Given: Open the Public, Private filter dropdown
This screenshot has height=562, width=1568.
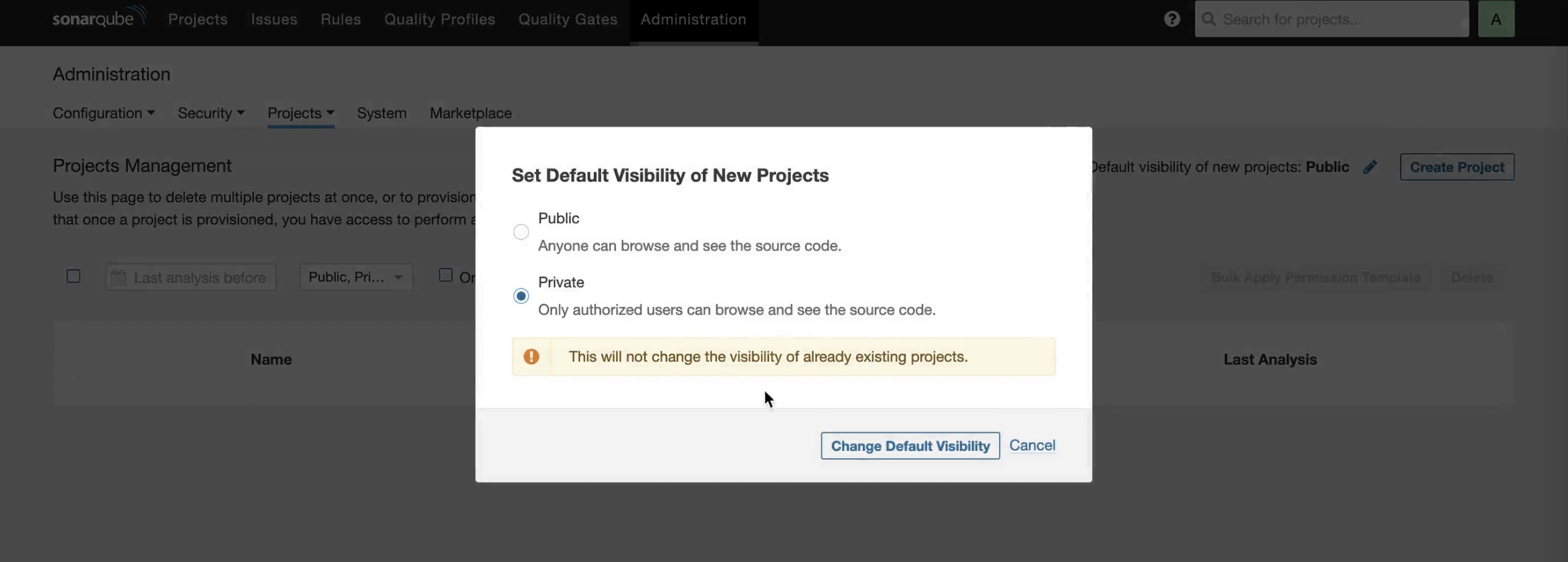Looking at the screenshot, I should (356, 277).
